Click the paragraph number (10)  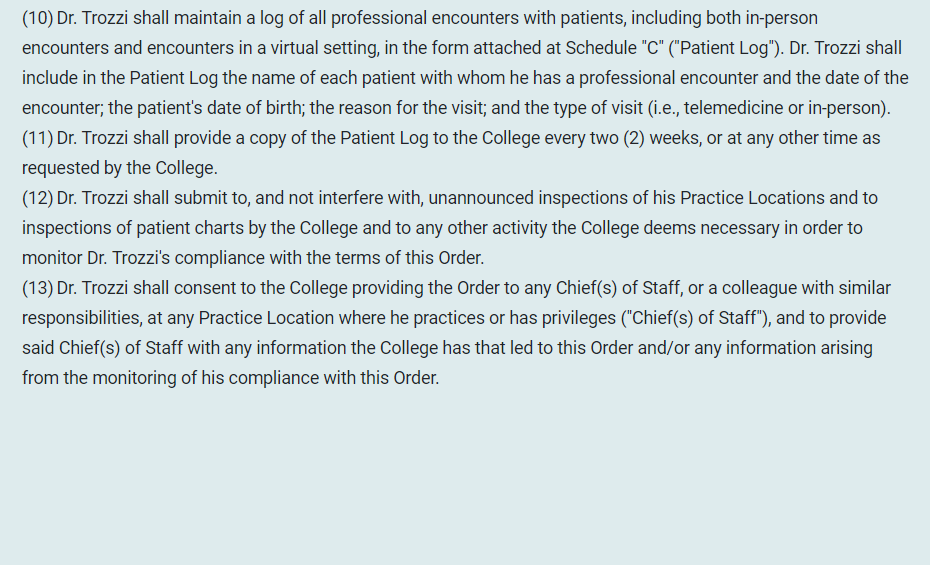[38, 18]
